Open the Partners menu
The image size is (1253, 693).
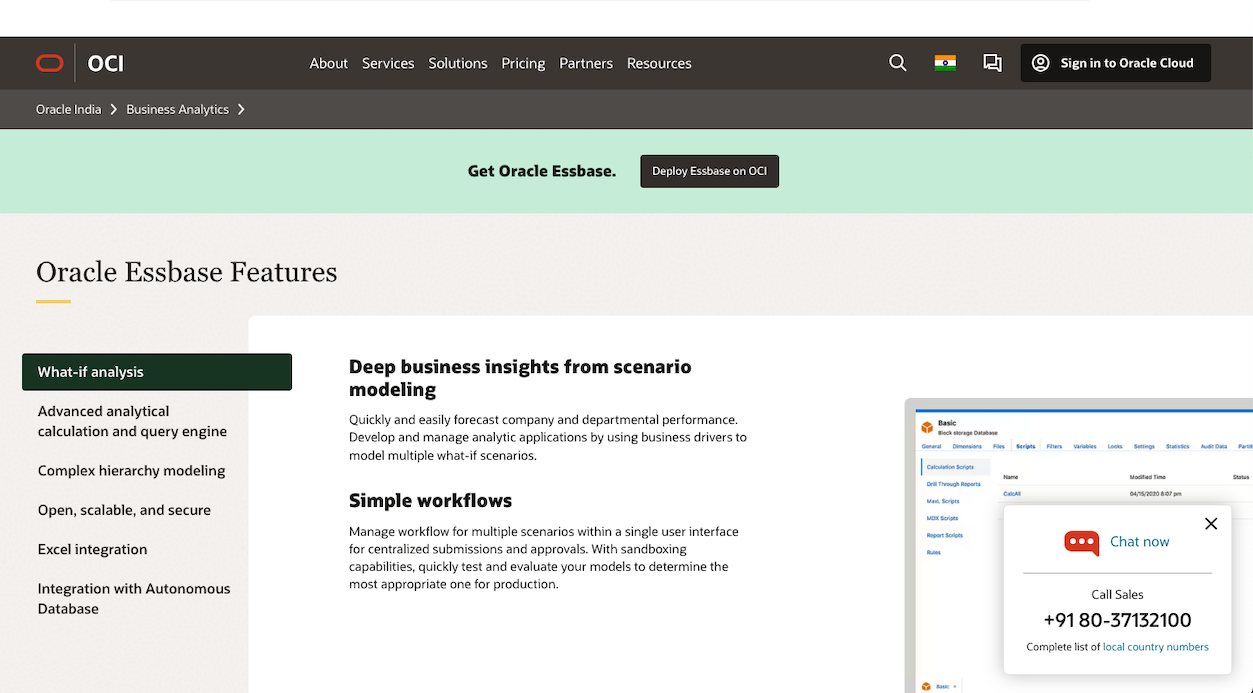point(586,63)
